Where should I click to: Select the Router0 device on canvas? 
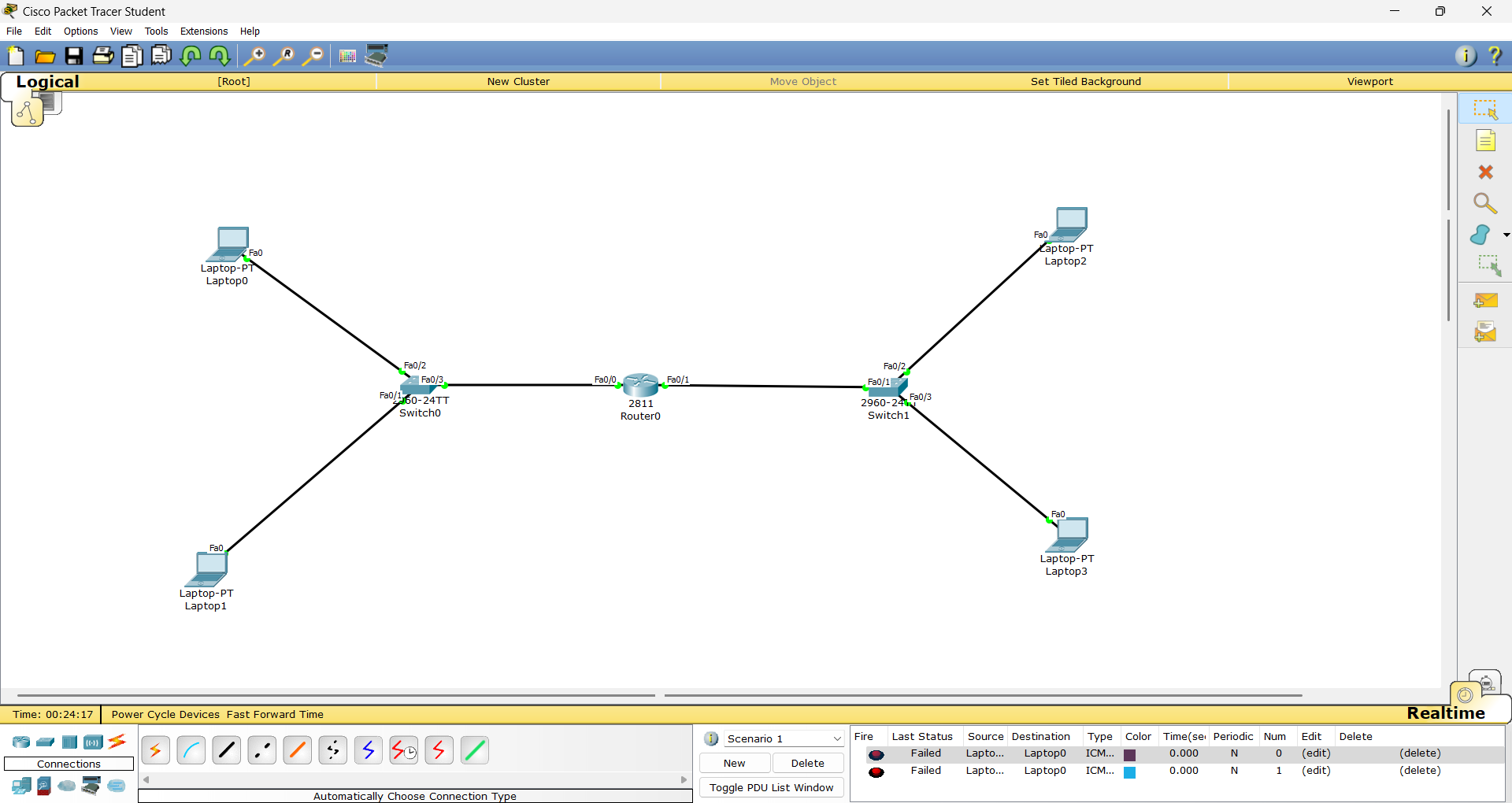pos(640,385)
